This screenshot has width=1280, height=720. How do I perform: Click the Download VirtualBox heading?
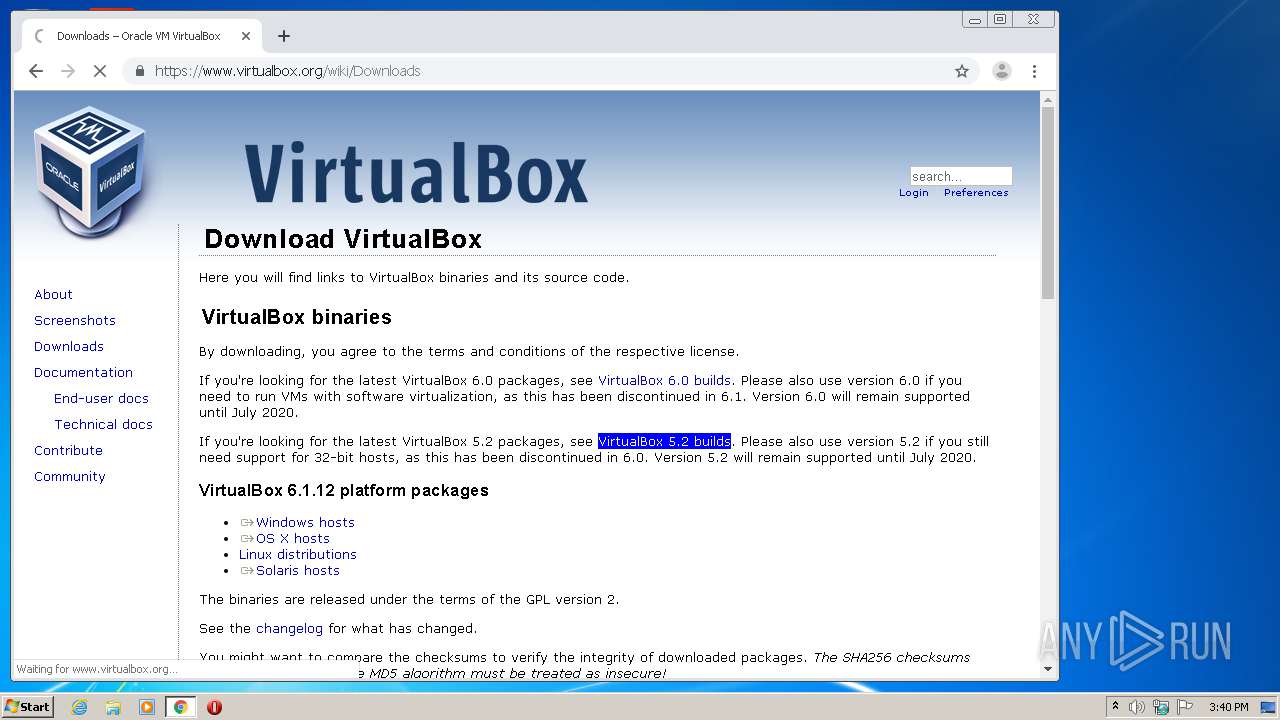(343, 239)
